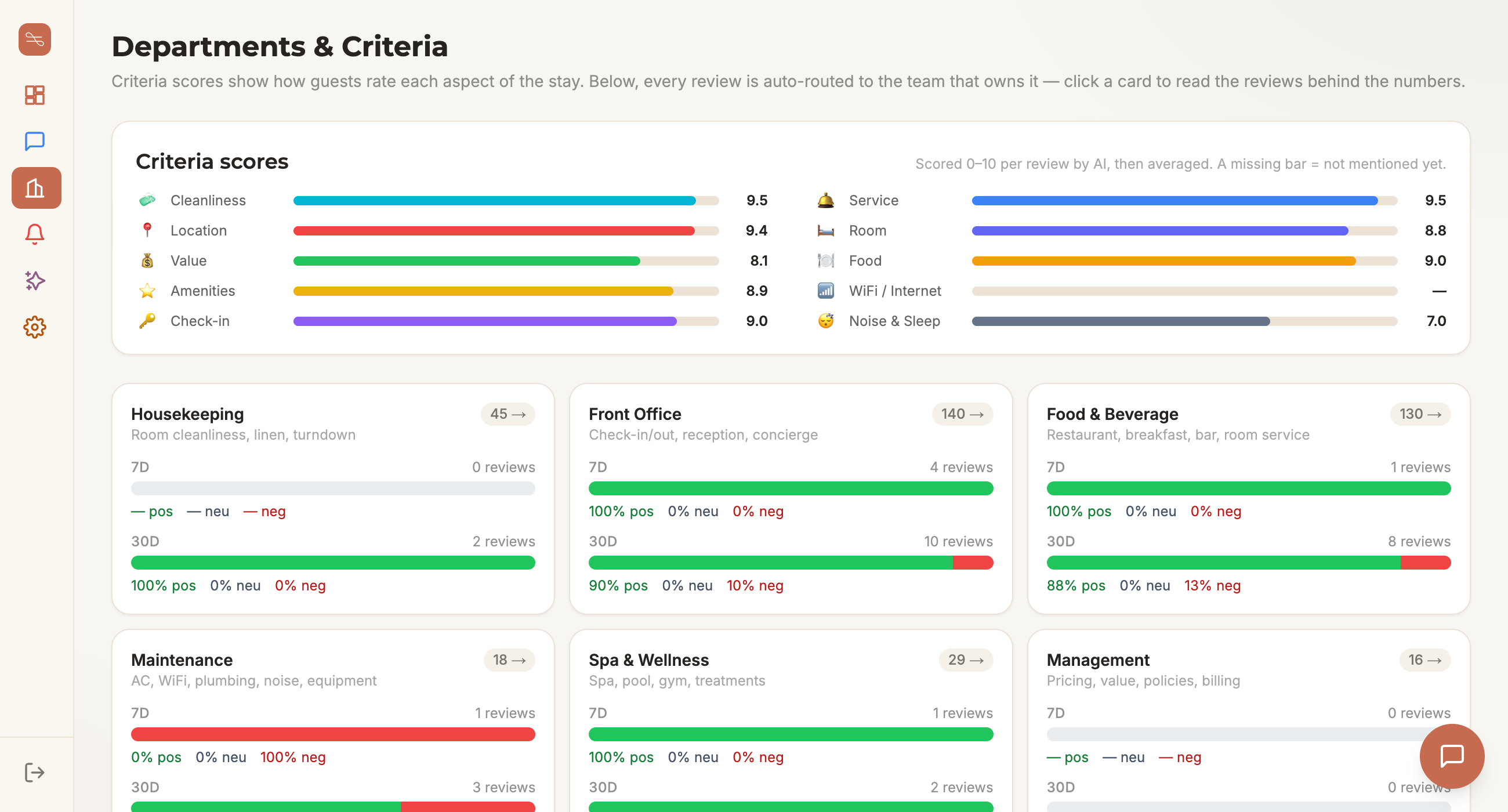Click the 9.4 Location score value
The image size is (1508, 812).
[x=756, y=230]
